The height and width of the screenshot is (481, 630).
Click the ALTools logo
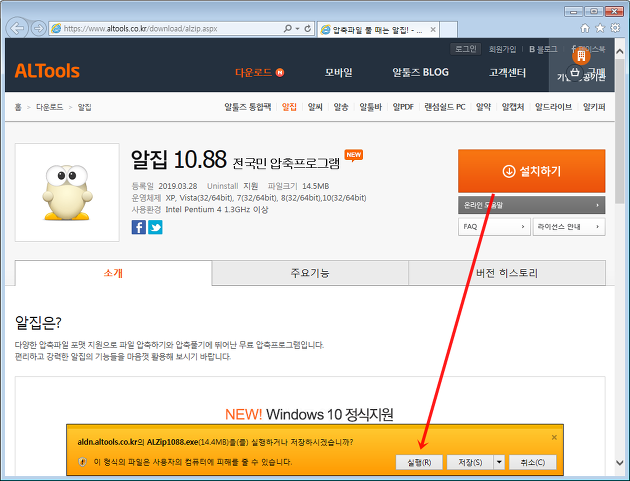tap(47, 71)
